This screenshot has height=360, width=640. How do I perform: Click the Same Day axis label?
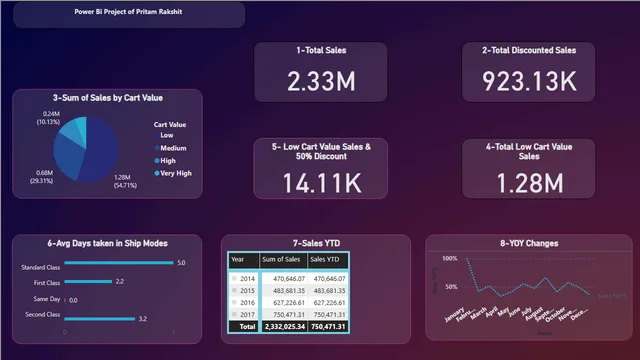click(47, 299)
